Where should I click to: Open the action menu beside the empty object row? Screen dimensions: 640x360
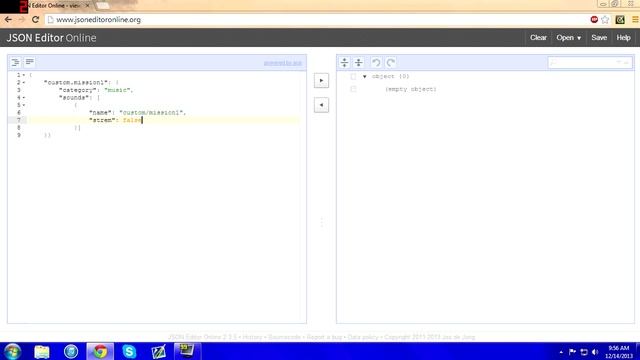[x=353, y=89]
